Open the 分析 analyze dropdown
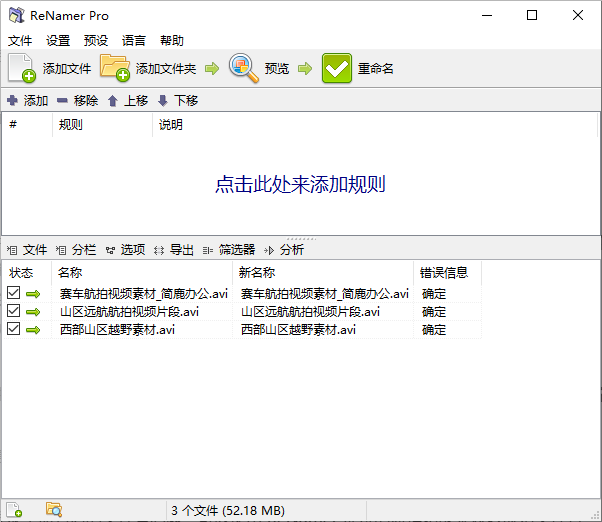Viewport: 602px width, 522px height. click(284, 250)
